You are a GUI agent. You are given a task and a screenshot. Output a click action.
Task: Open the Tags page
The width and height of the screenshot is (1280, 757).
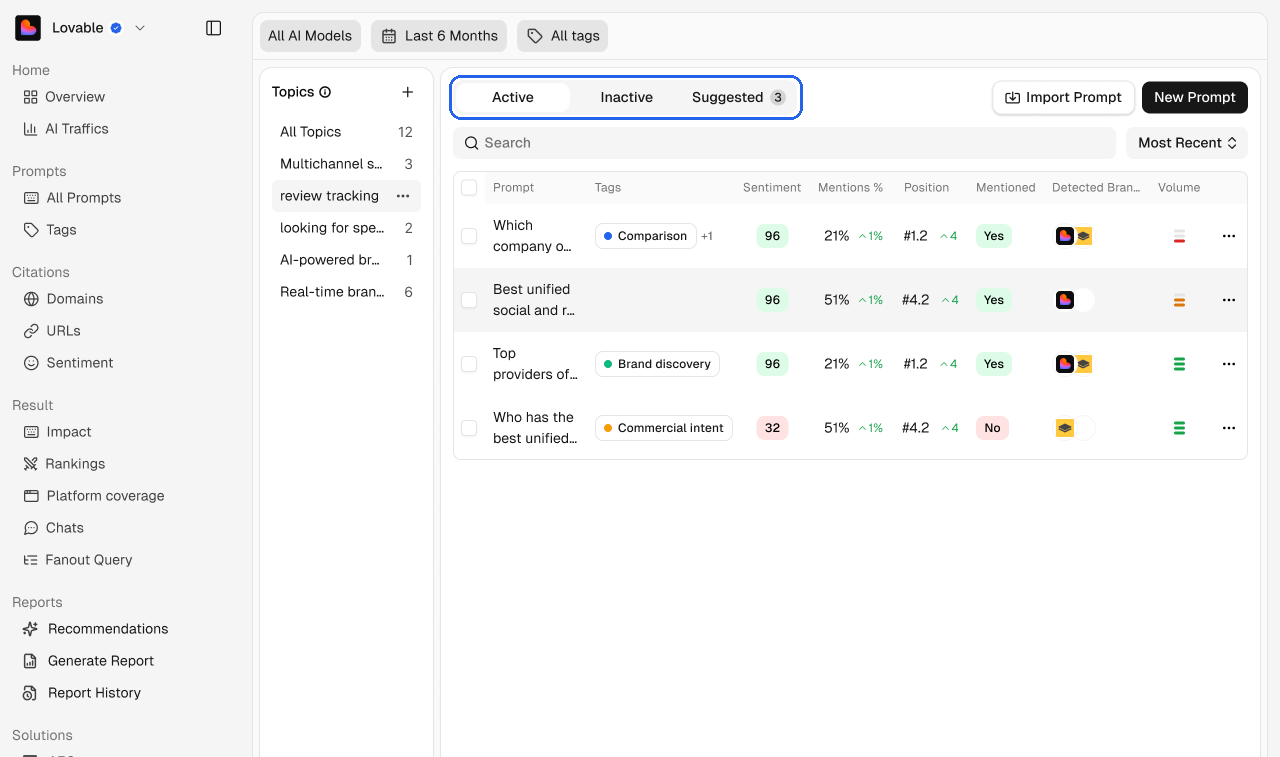[x=50, y=230]
